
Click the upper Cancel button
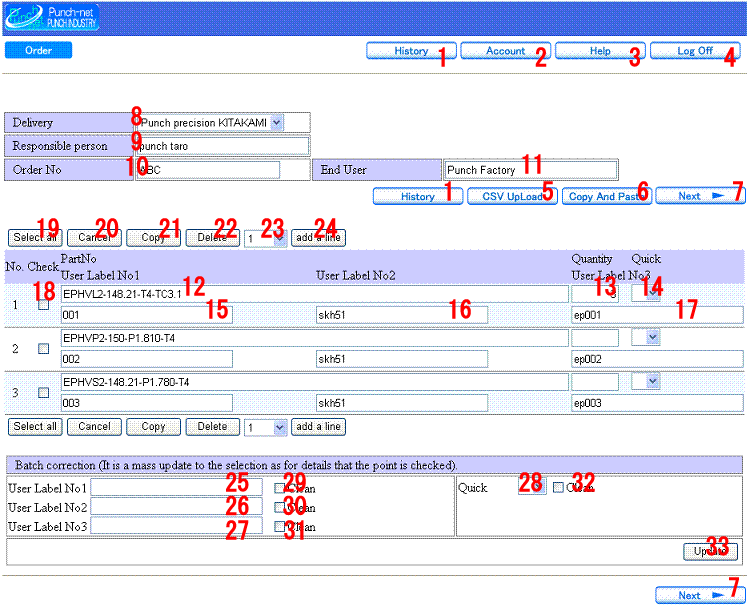coord(94,237)
